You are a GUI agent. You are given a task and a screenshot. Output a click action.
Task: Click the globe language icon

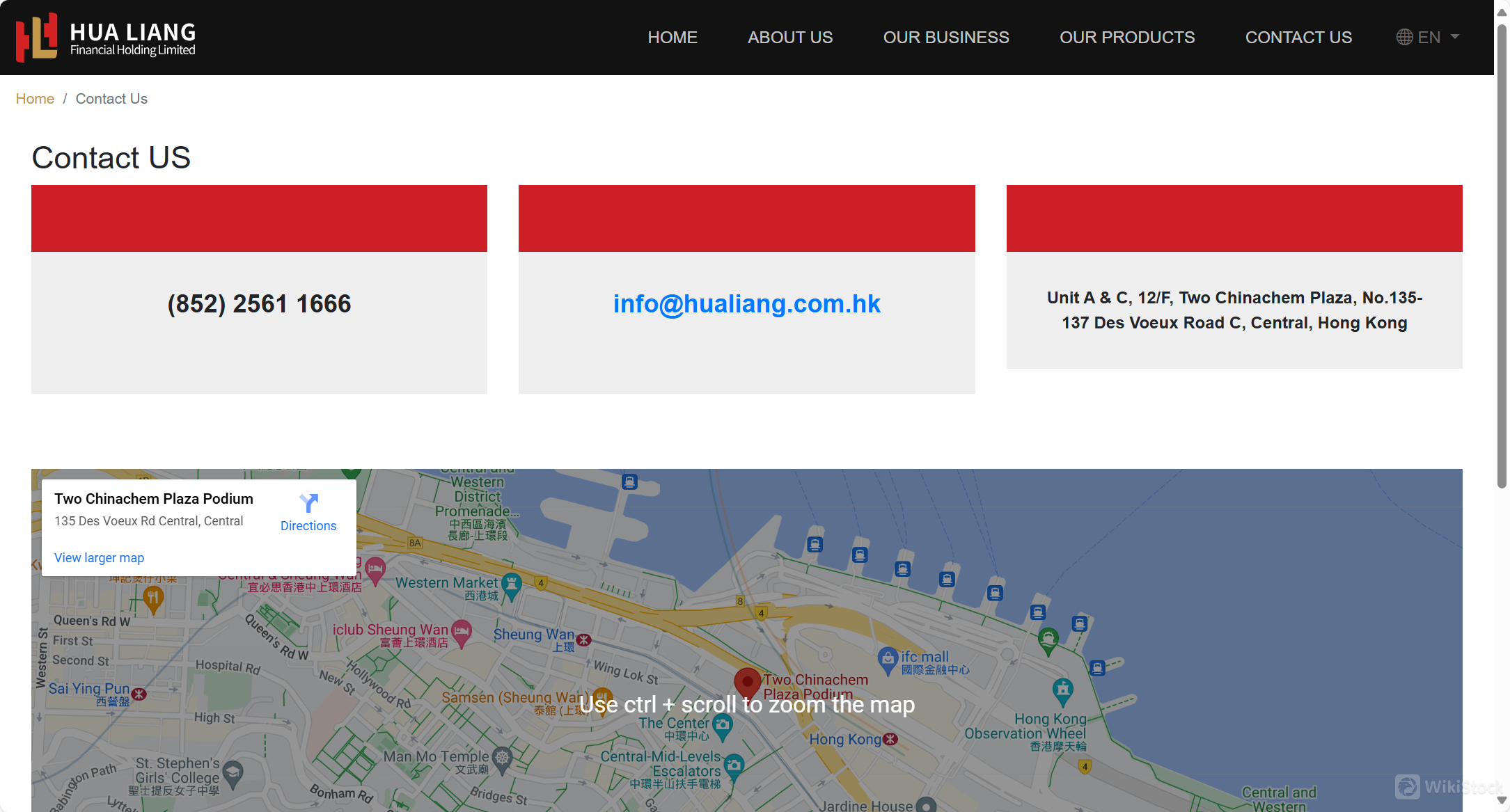(x=1404, y=37)
